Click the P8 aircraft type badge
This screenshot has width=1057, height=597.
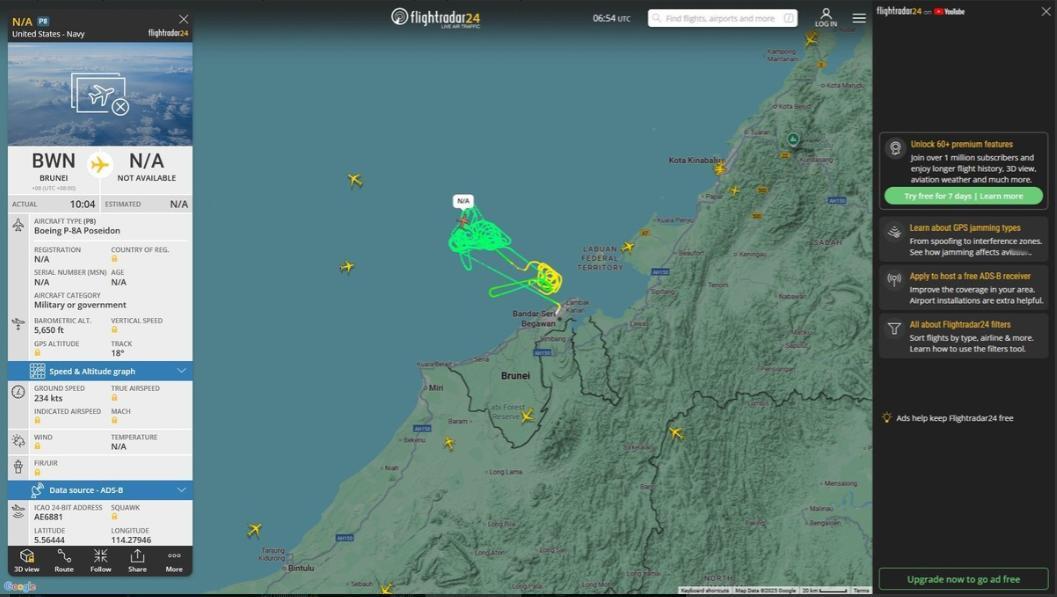(42, 22)
